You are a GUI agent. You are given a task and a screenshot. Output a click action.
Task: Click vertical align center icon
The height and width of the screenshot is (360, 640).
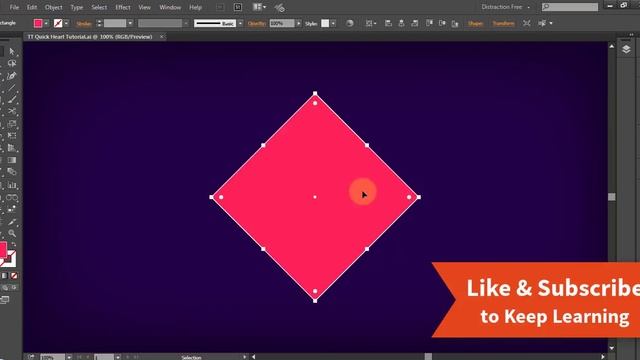pyautogui.click(x=442, y=24)
